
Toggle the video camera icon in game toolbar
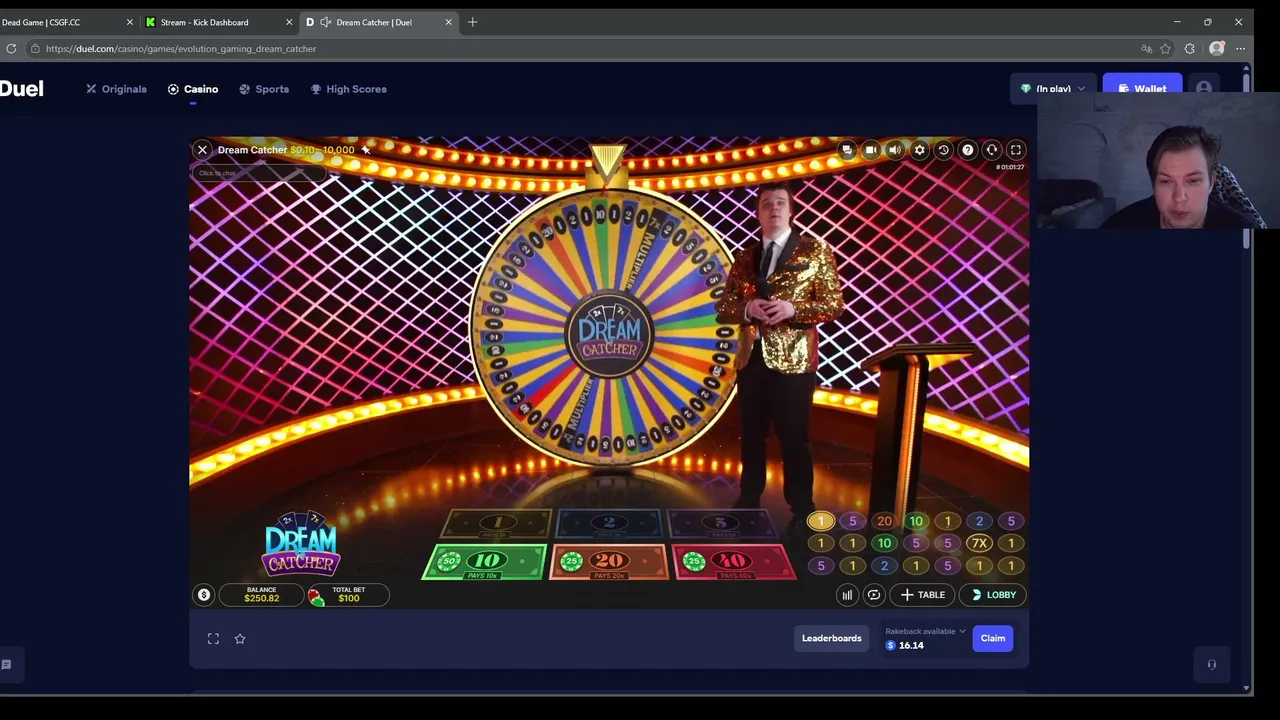871,150
